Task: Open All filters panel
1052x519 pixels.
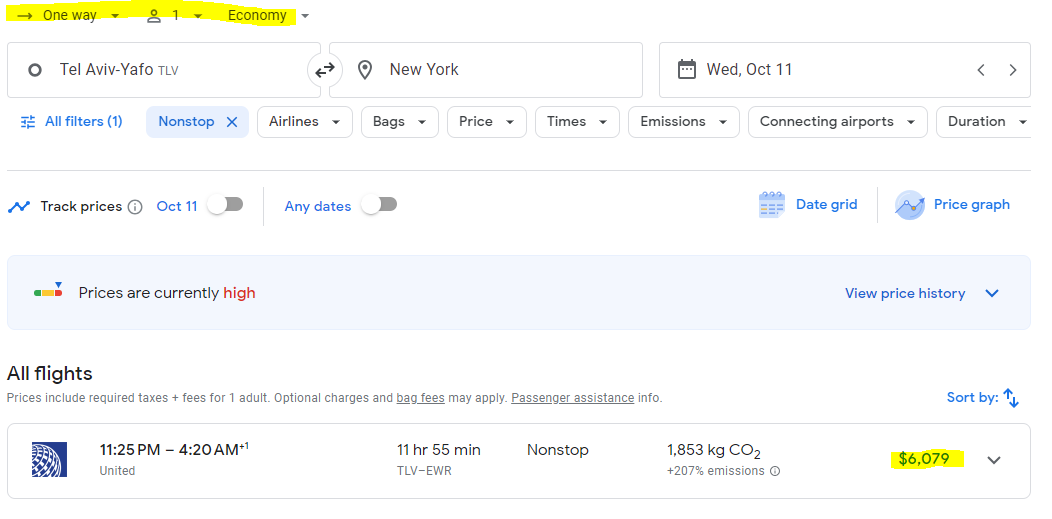Action: [71, 122]
